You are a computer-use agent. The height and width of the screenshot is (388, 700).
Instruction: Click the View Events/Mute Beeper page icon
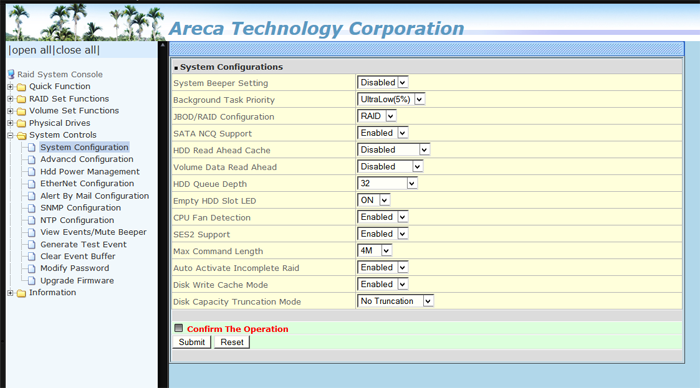click(32, 232)
